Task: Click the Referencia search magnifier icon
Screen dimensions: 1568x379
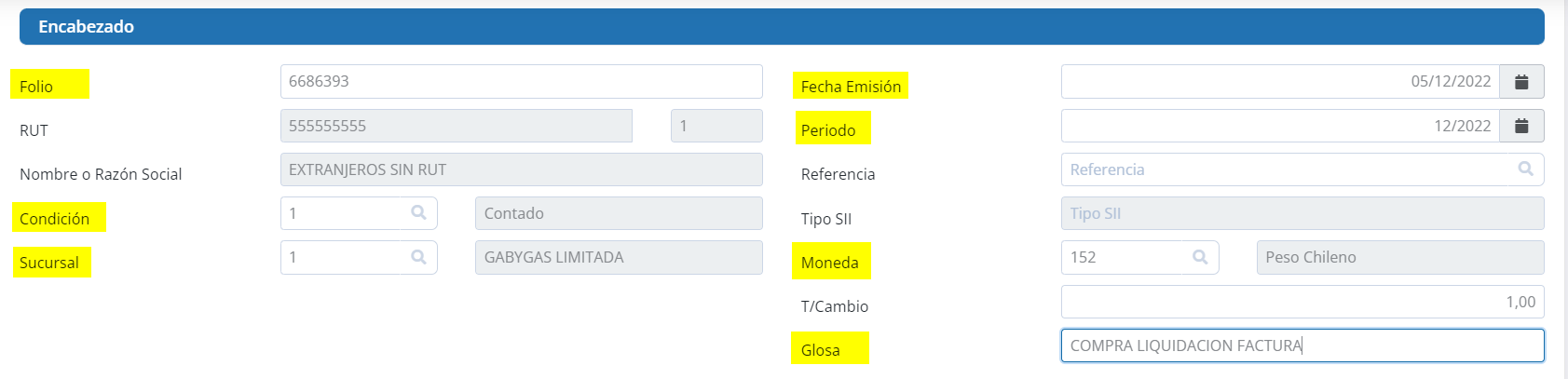Action: coord(1525,169)
